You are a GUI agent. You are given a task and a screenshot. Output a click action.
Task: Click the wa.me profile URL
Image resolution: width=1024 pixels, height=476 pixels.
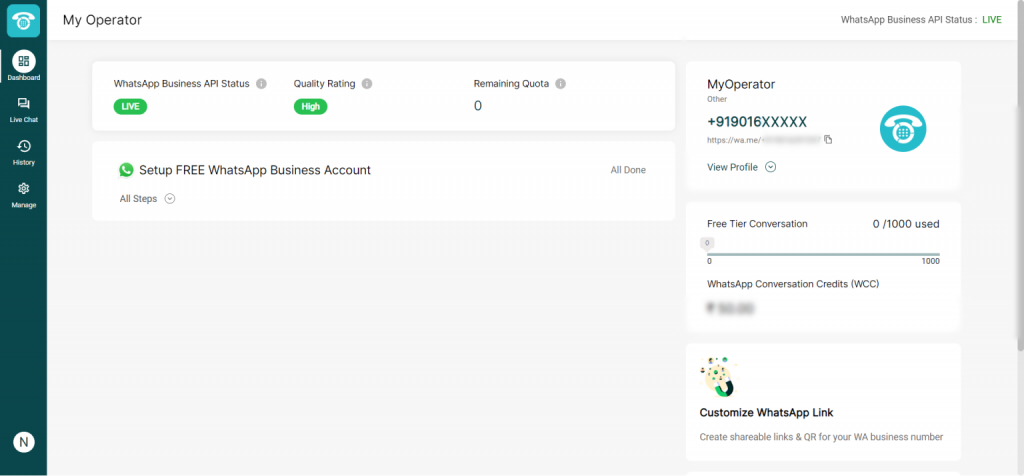click(763, 140)
